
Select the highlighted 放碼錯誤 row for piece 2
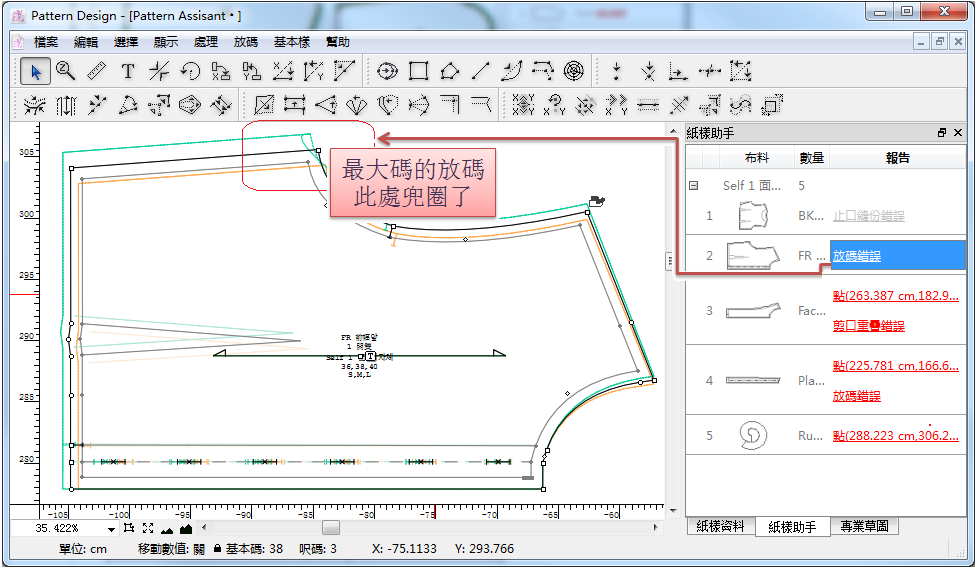click(896, 256)
